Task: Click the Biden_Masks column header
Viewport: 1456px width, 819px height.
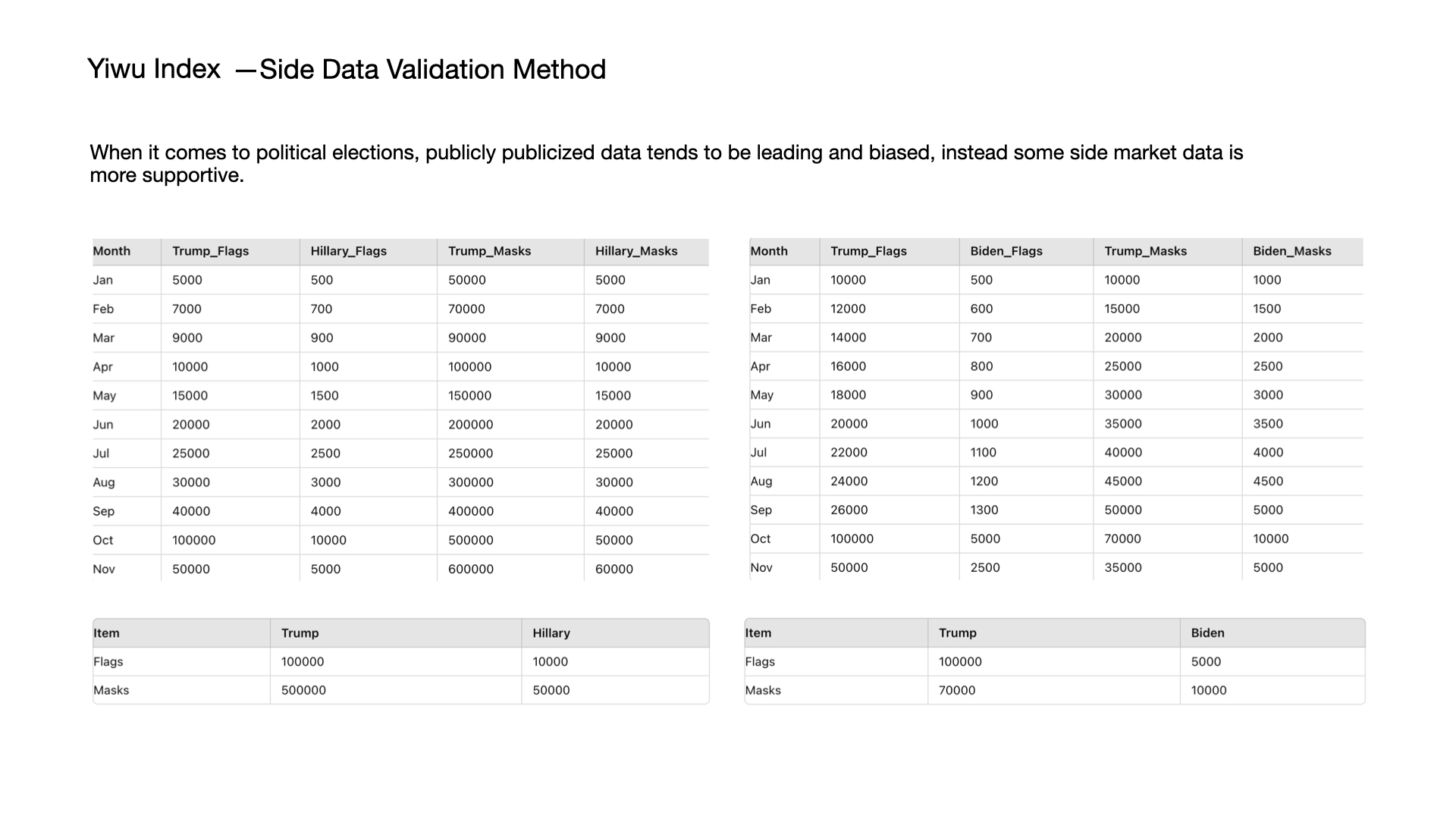Action: coord(1292,251)
